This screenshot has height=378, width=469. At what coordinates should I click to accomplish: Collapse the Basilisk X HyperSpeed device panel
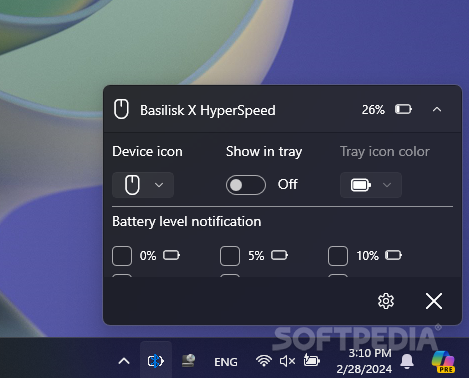(x=437, y=109)
